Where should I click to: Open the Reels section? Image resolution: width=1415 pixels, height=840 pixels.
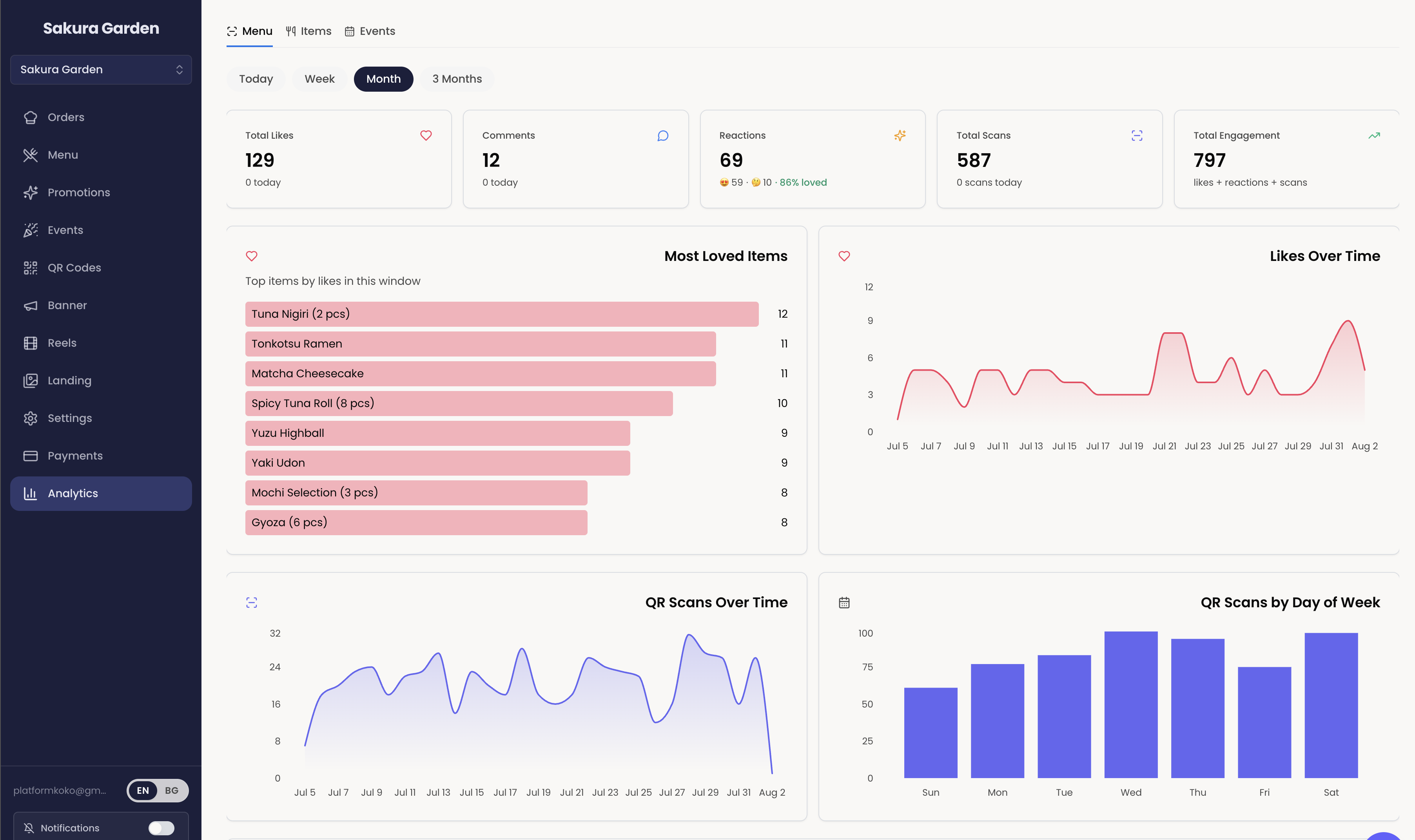pyautogui.click(x=101, y=343)
